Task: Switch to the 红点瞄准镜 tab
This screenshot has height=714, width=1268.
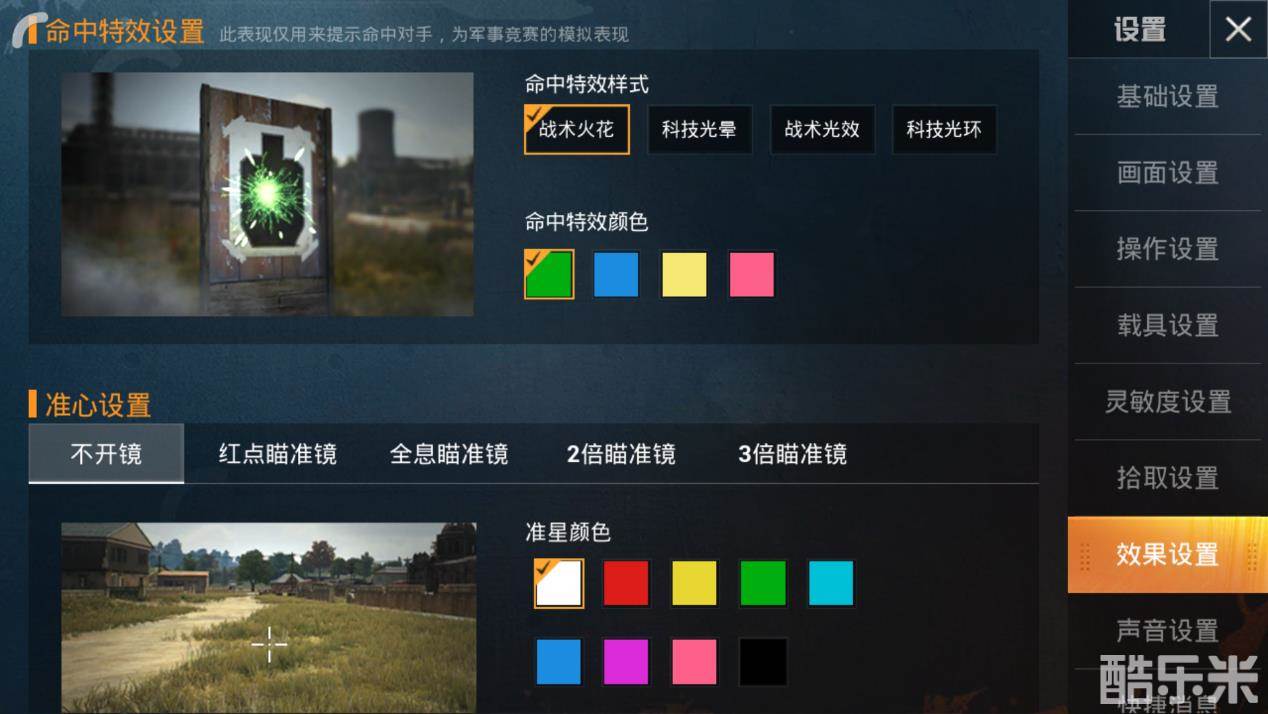Action: (x=278, y=454)
